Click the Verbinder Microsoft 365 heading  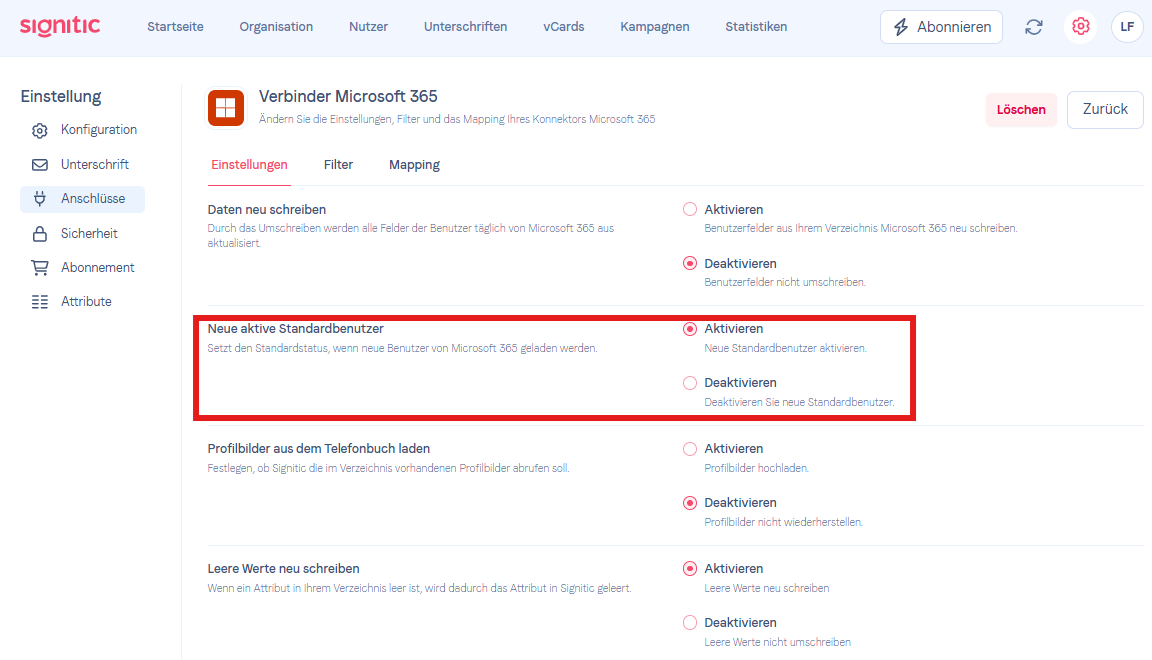(348, 96)
